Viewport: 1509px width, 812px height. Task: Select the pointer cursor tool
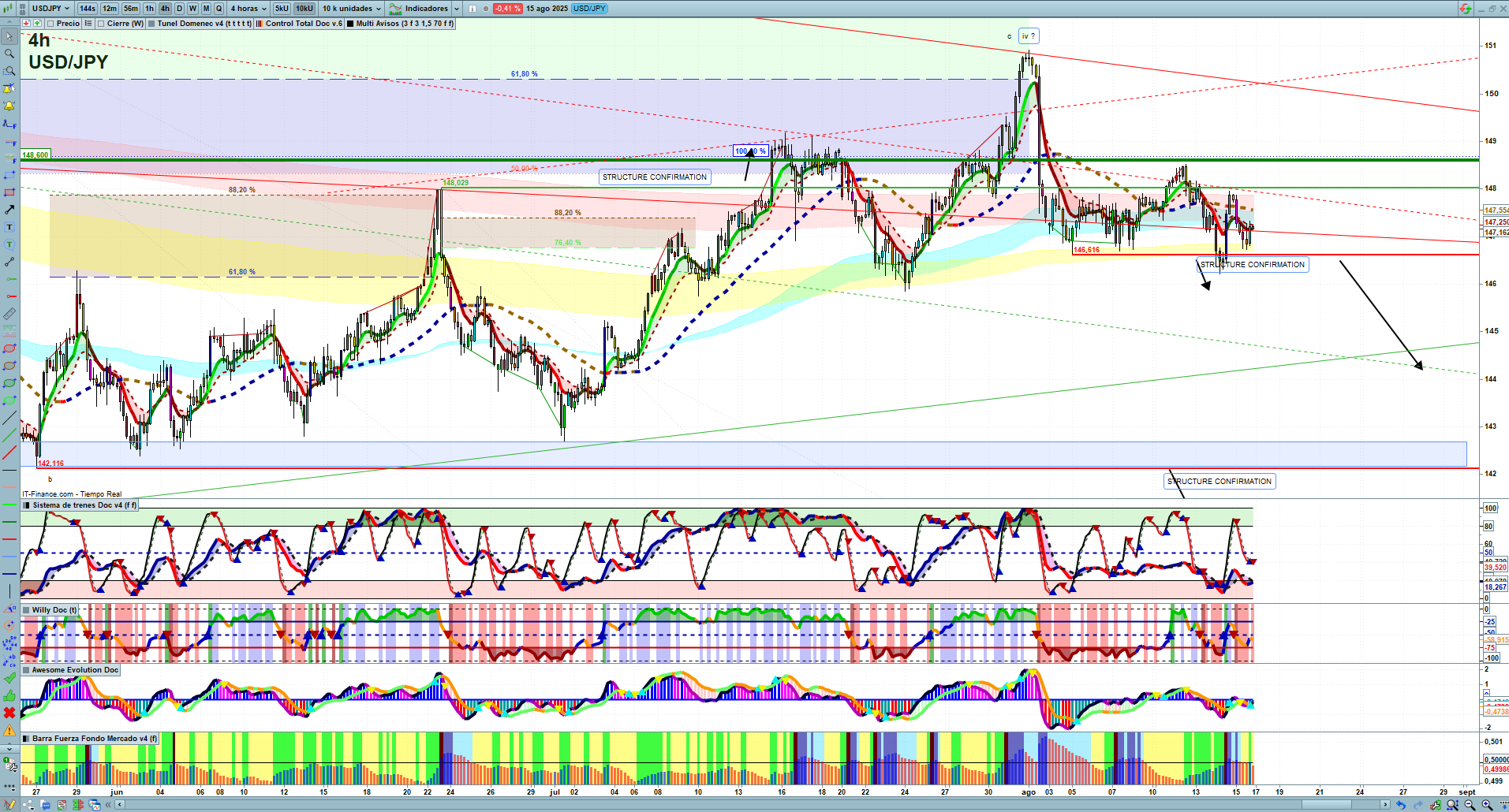(9, 36)
